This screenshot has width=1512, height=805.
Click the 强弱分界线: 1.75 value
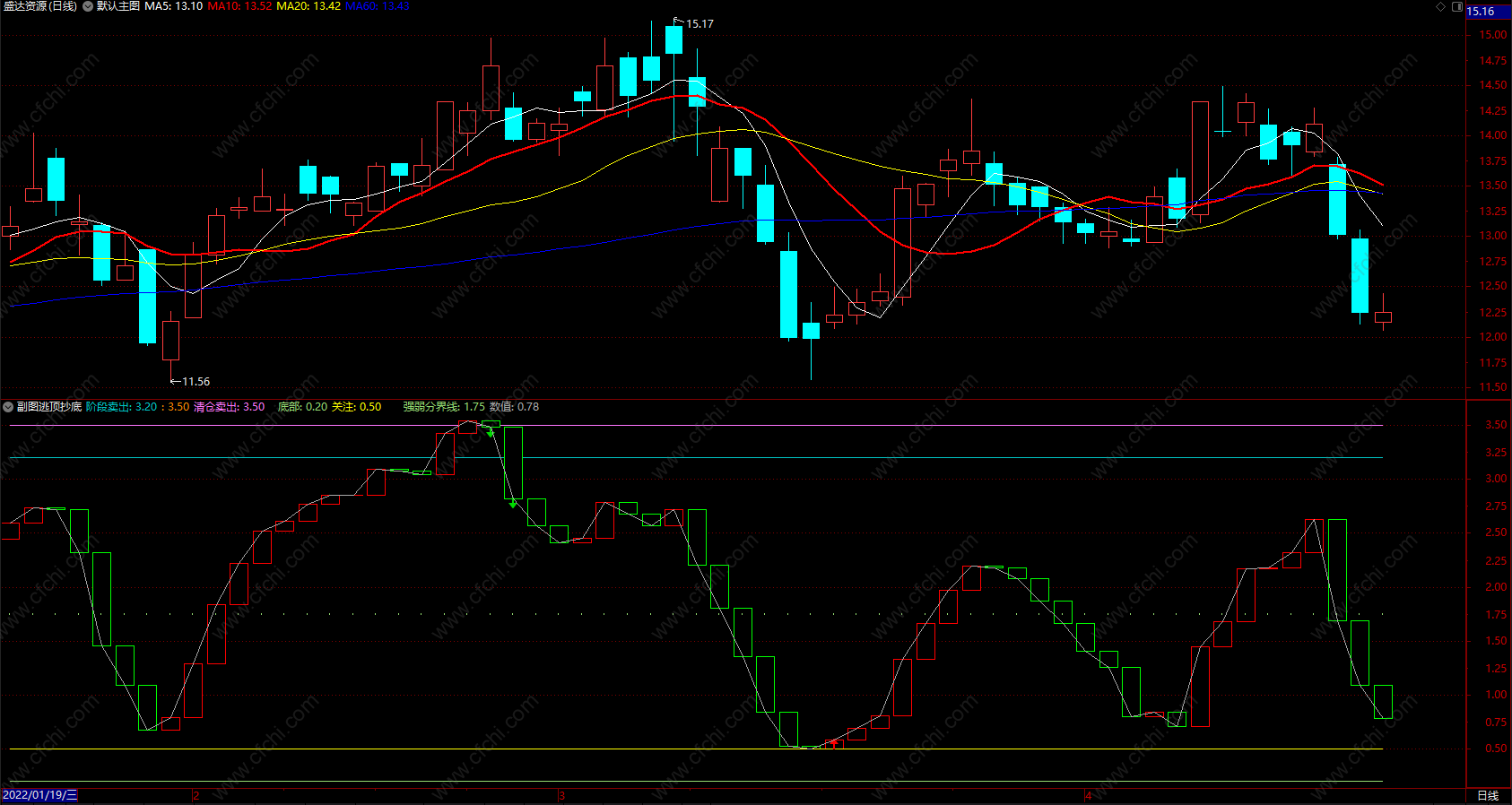pos(444,407)
